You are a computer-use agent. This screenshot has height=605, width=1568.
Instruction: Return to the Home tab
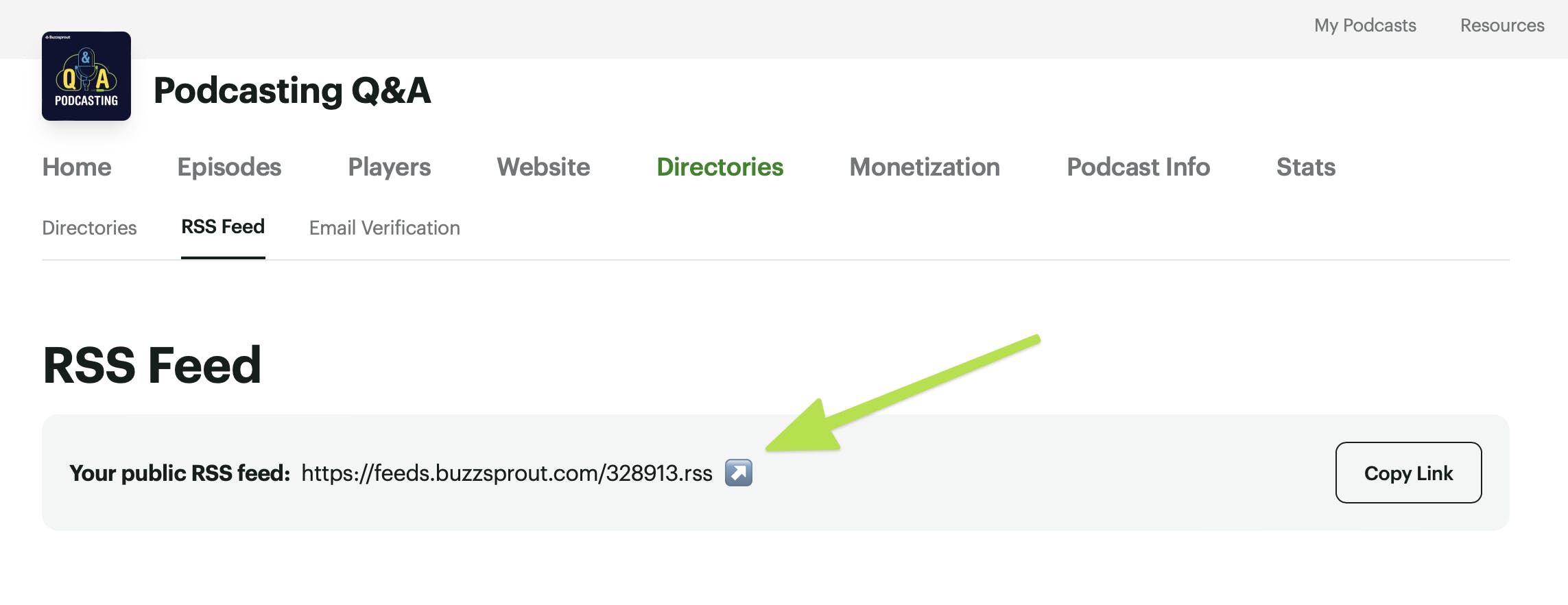76,167
